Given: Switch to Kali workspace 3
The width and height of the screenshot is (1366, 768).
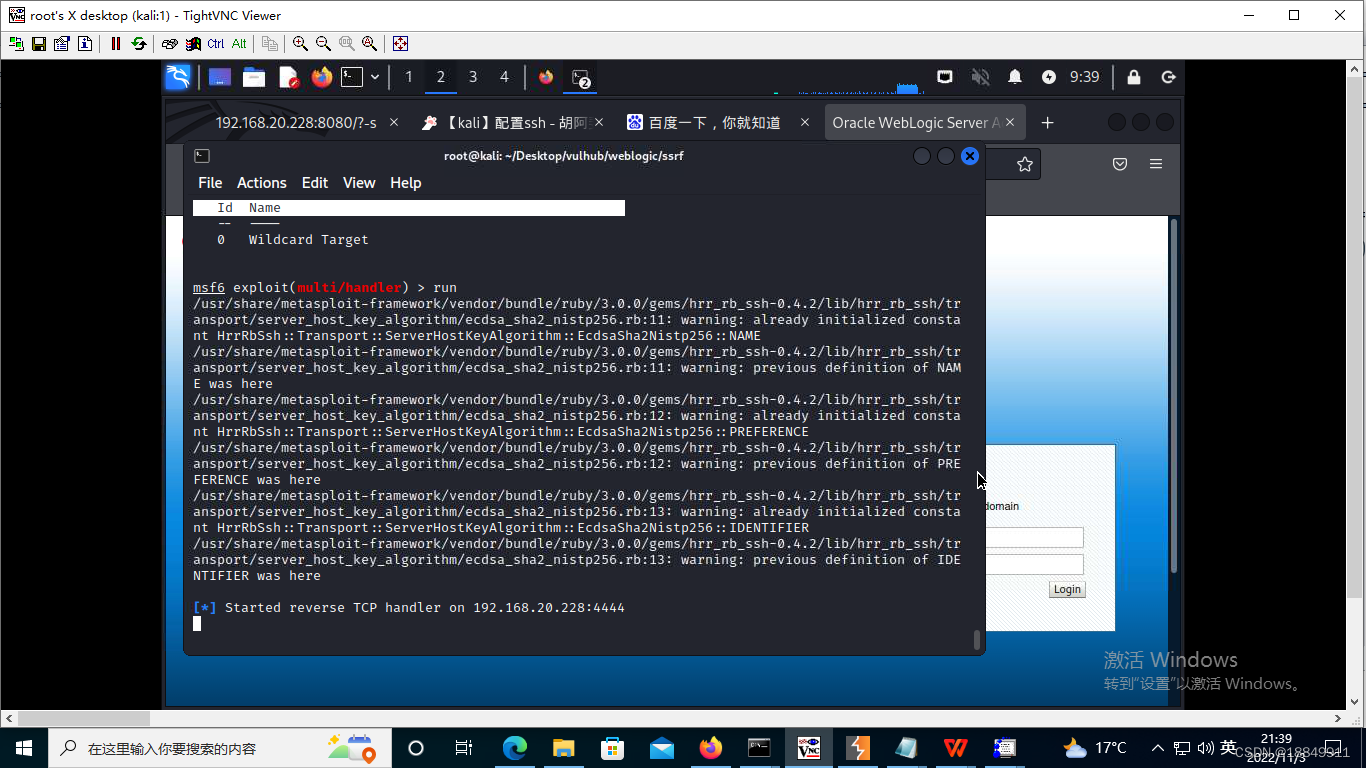Looking at the screenshot, I should click(x=472, y=77).
